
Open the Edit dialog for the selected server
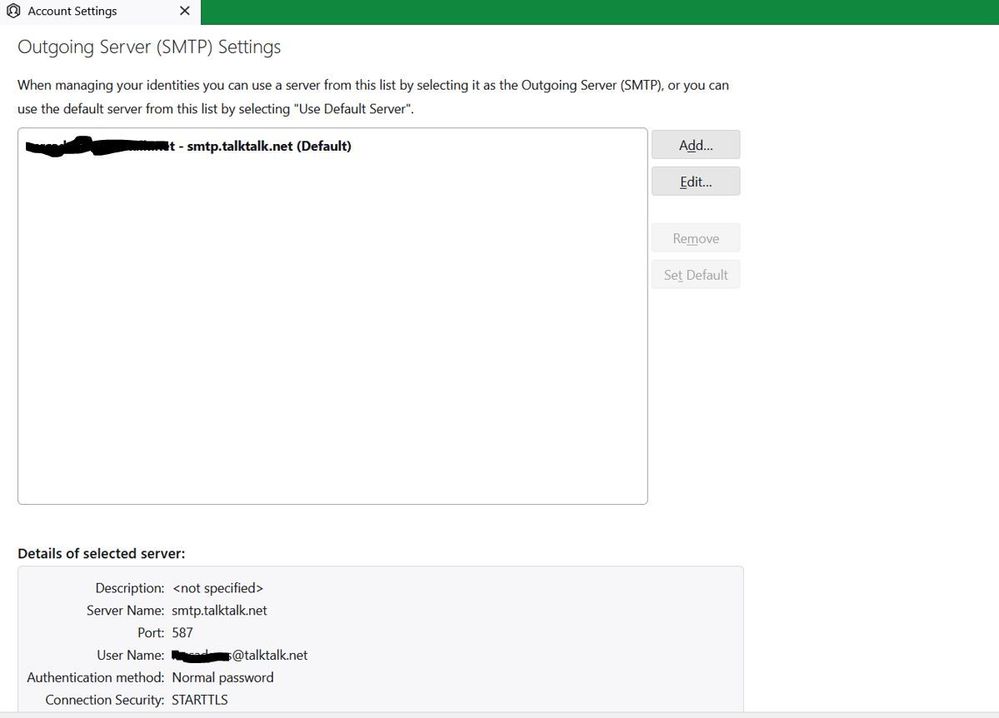point(695,181)
